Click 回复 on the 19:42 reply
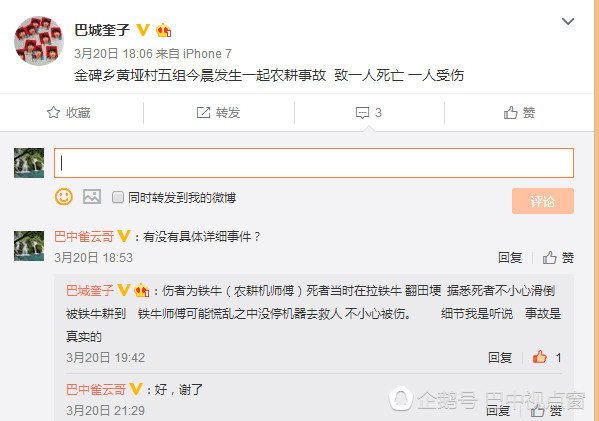The height and width of the screenshot is (421, 599). coord(500,358)
